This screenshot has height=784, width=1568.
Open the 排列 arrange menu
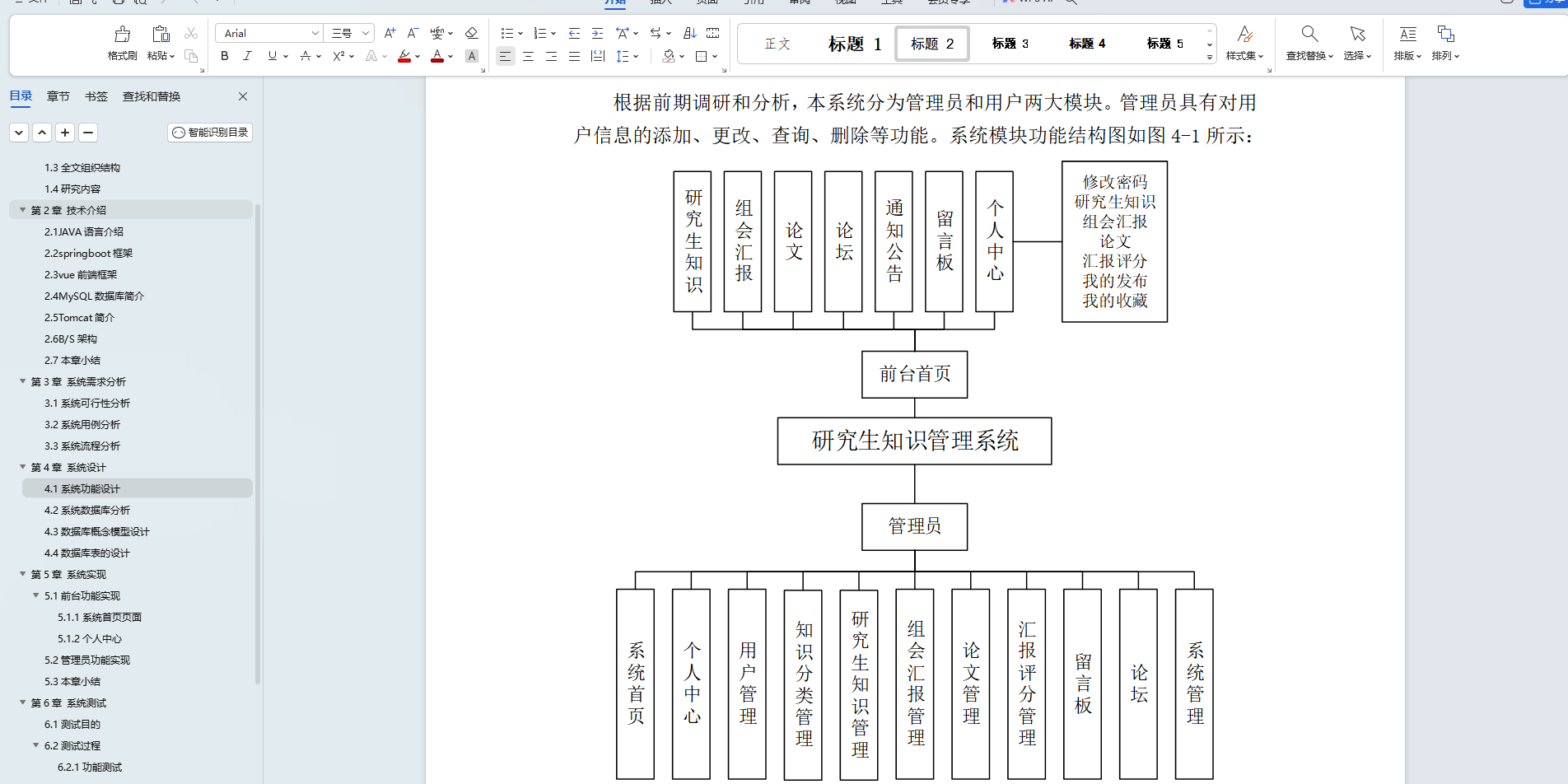click(x=1446, y=43)
